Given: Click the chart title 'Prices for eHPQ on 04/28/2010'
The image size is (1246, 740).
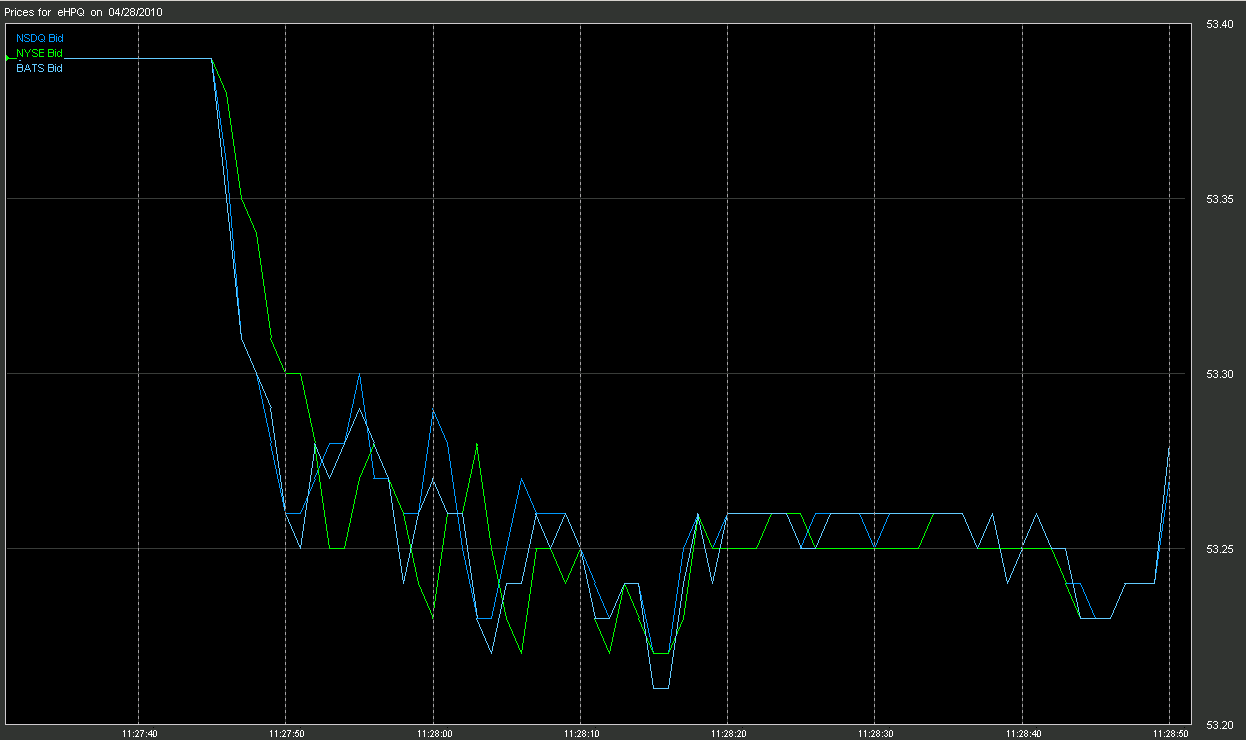Looking at the screenshot, I should [84, 12].
